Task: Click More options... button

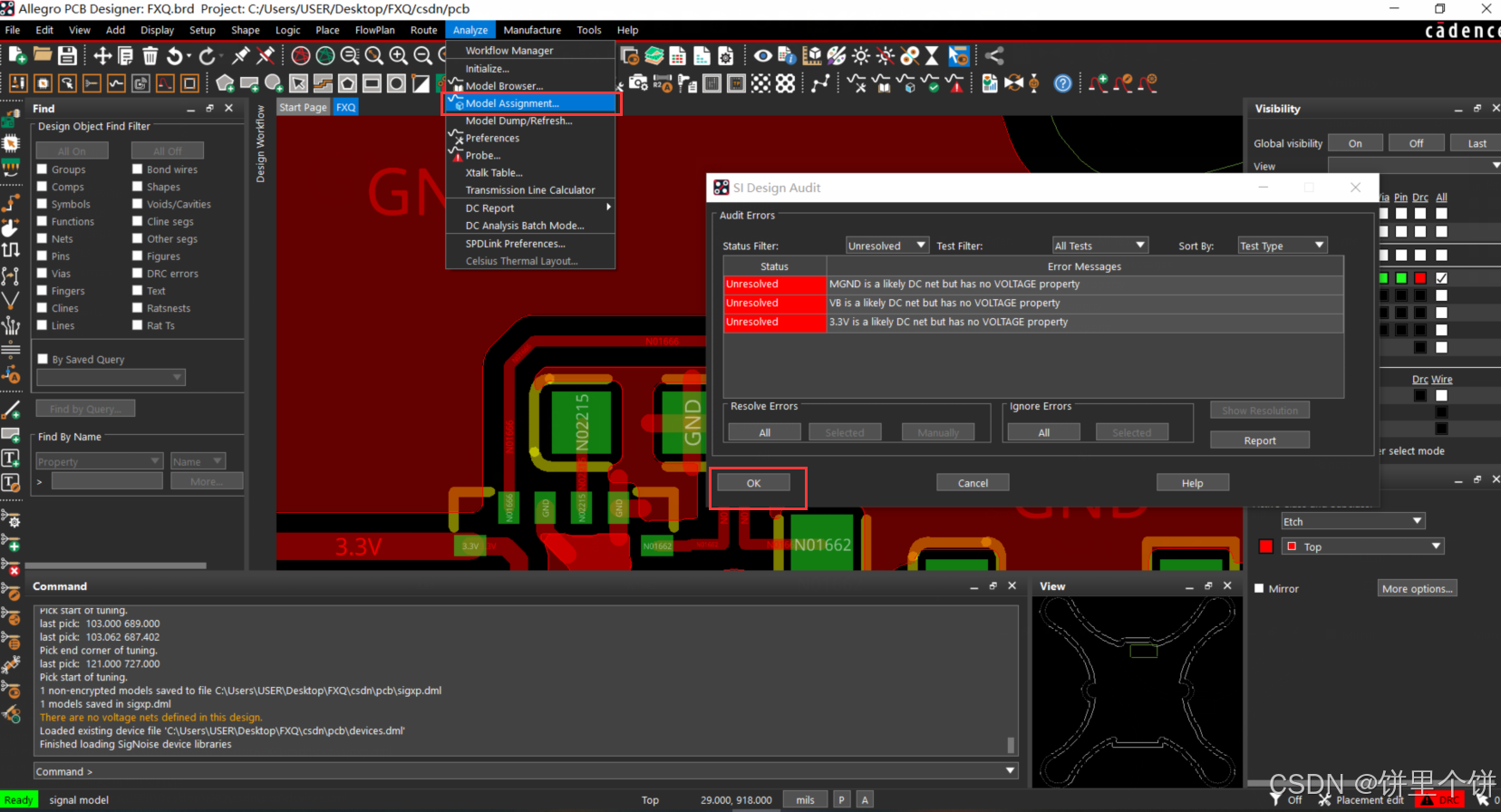Action: pos(1418,588)
